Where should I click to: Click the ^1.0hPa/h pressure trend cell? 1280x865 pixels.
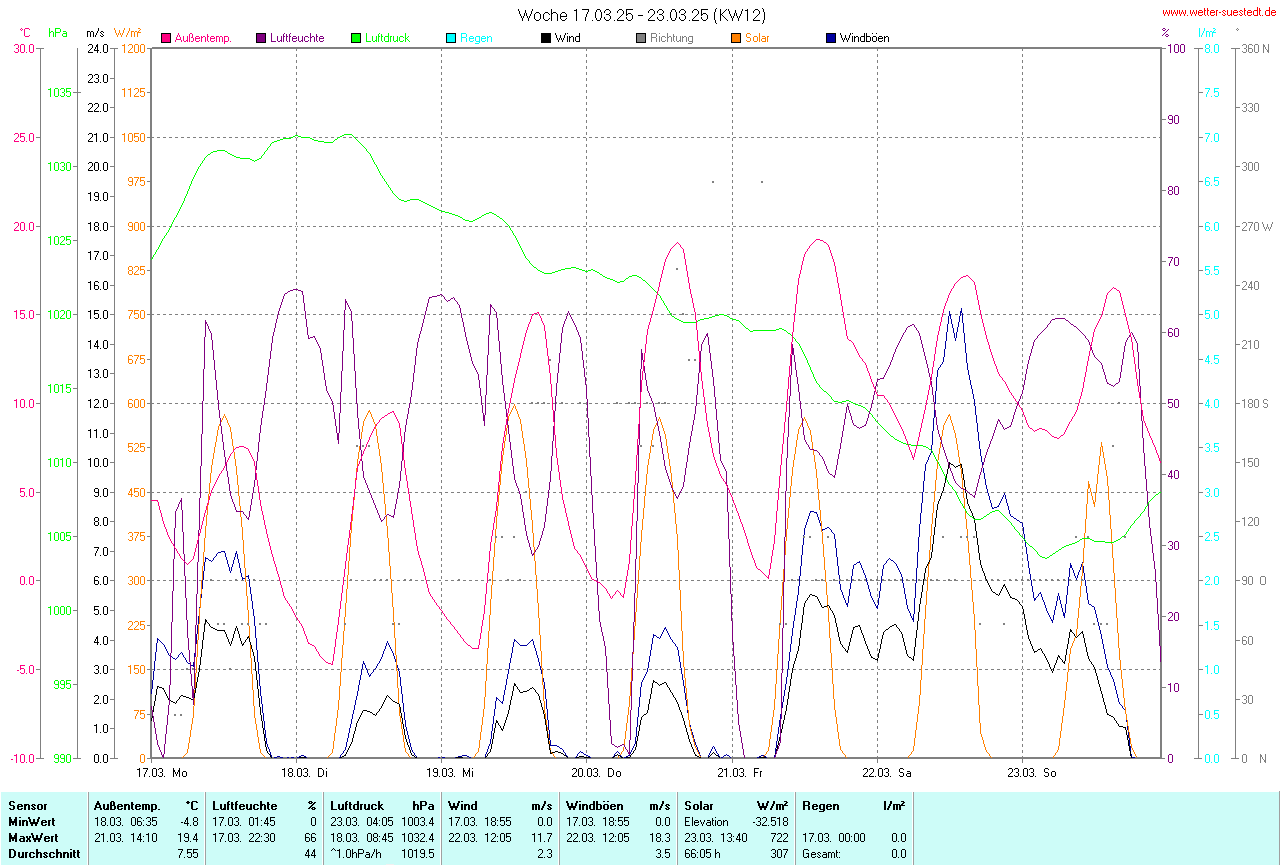(x=357, y=853)
